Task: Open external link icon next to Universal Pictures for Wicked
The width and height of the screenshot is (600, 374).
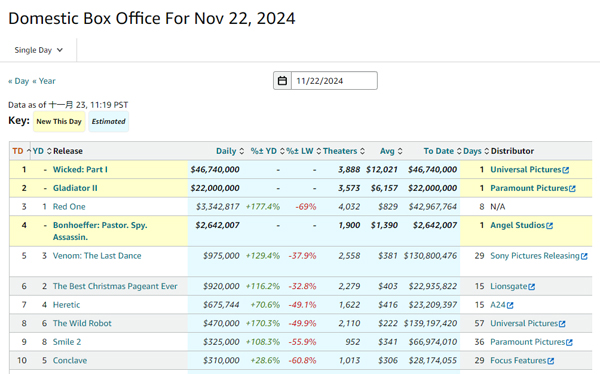Action: click(x=566, y=170)
